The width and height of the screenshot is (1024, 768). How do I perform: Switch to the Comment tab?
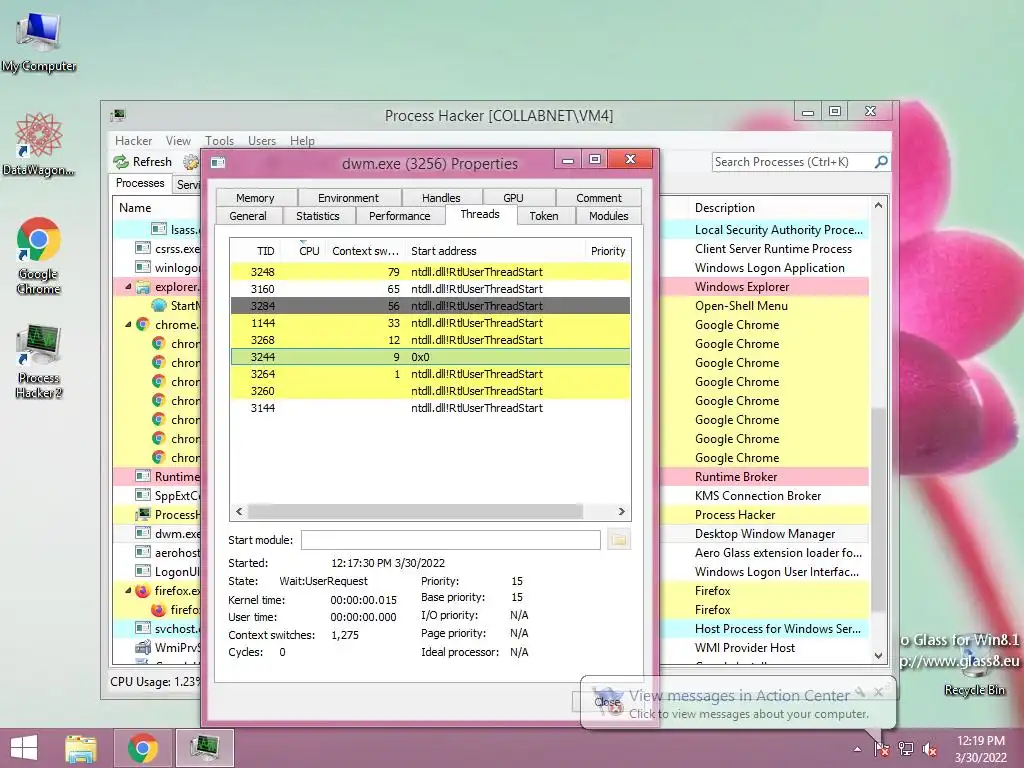[x=599, y=198]
